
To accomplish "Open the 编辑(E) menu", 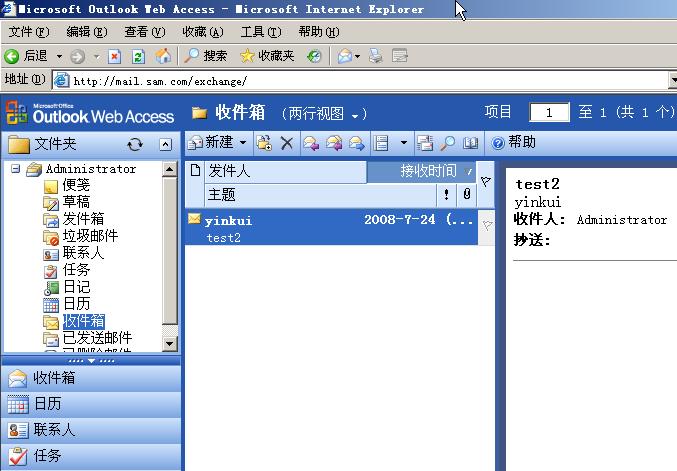I will (x=87, y=32).
